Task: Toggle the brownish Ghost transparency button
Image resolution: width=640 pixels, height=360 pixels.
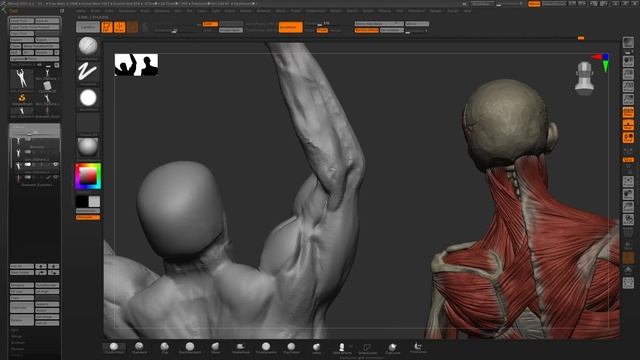Action: [628, 258]
